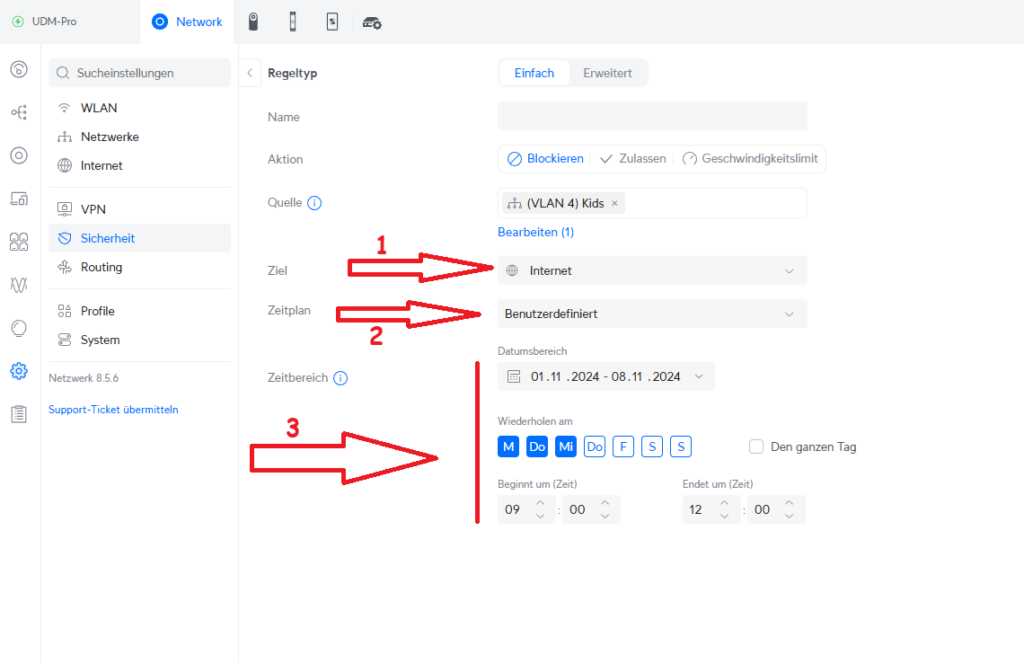Switch to the Erweitert rule type tab

(607, 73)
